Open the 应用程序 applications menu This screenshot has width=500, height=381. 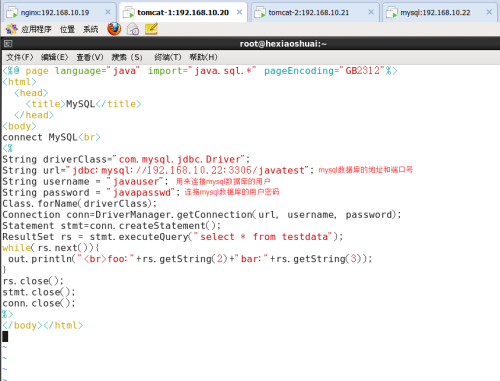click(x=36, y=29)
